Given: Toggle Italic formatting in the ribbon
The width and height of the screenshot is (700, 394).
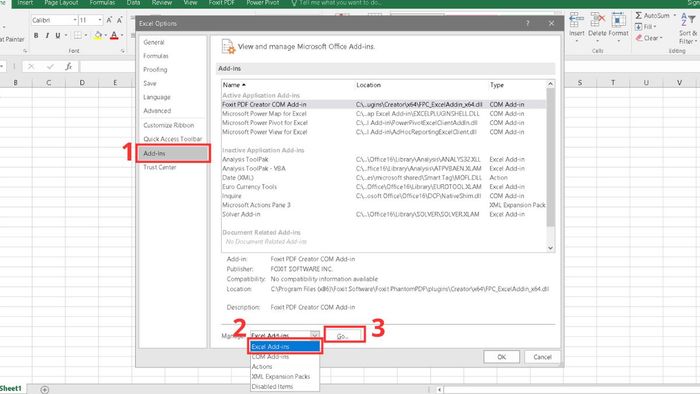Looking at the screenshot, I should point(47,36).
